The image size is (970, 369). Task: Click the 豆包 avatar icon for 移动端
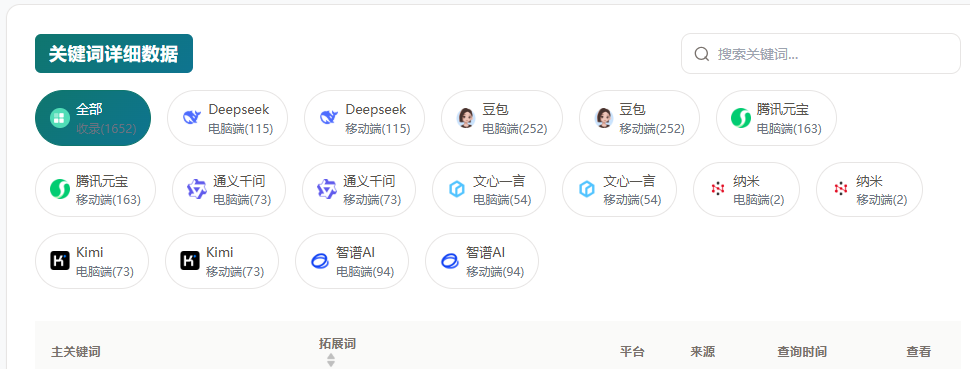[604, 118]
